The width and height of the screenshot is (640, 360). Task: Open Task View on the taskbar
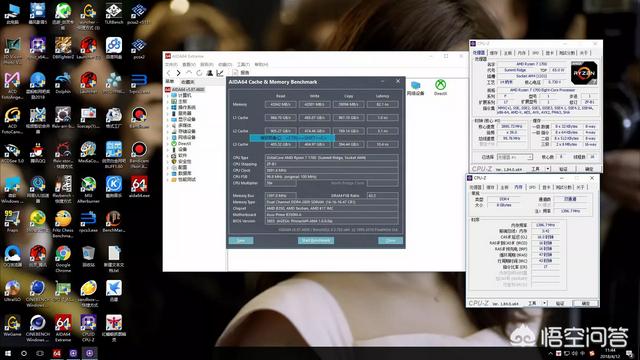point(40,353)
